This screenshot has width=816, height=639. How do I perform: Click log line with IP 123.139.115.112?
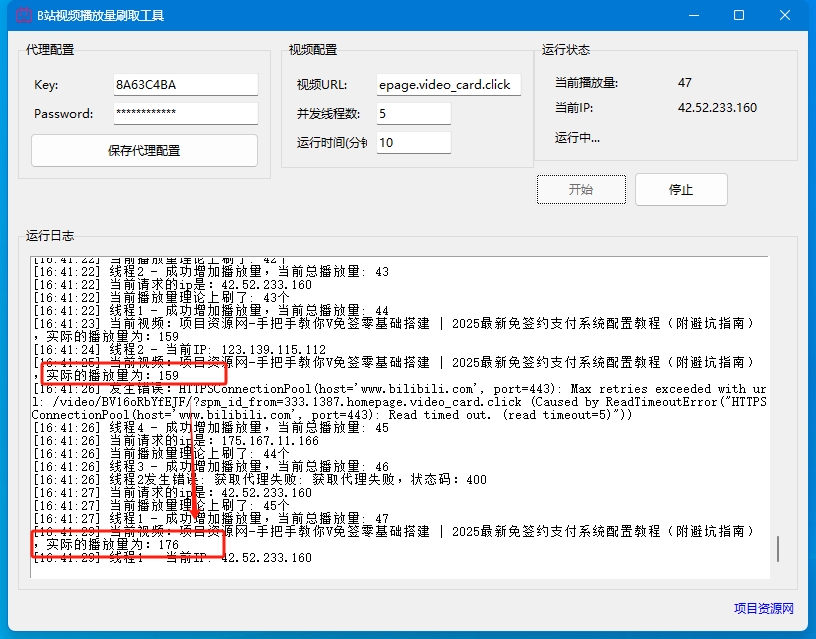180,350
